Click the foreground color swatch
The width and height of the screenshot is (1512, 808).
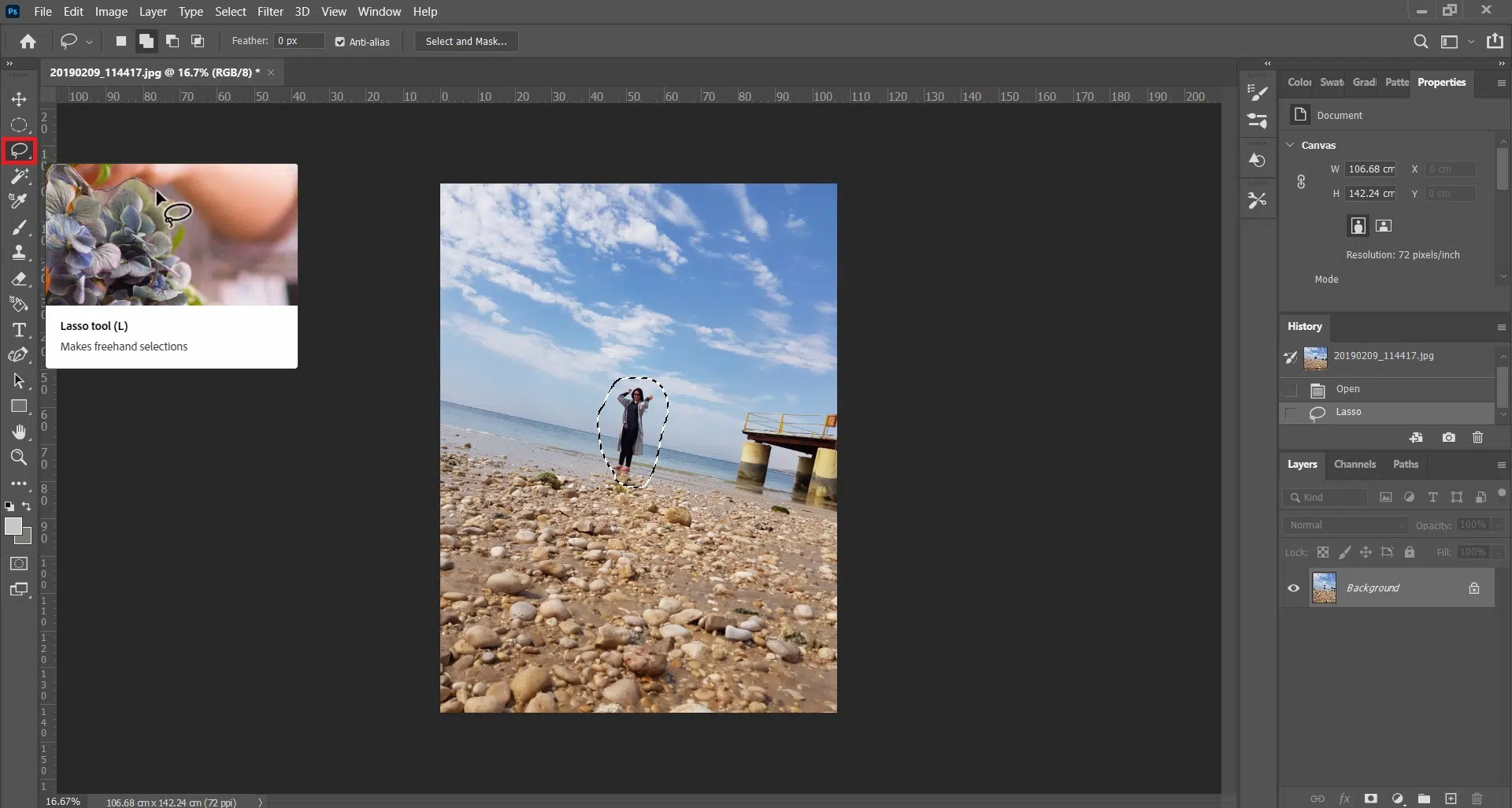13,527
